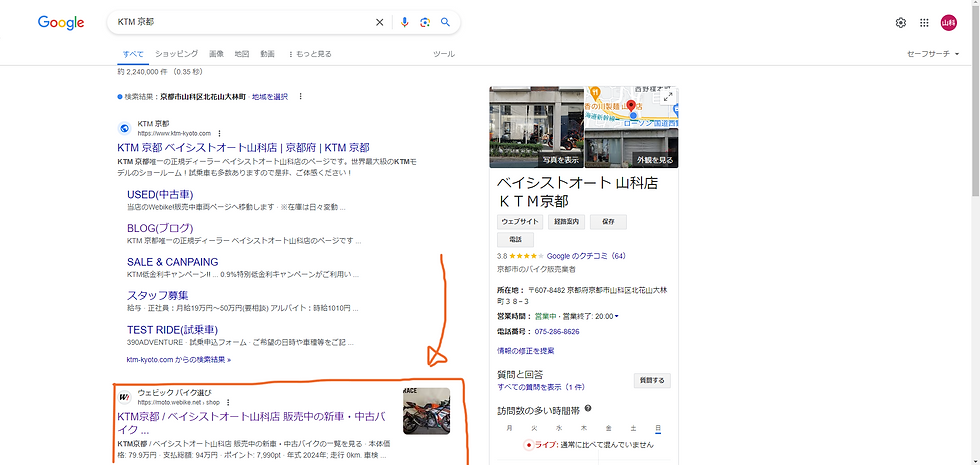Screen dimensions: 980x465
Task: Click the motorcycle thumbnail in Webike result
Action: tap(426, 411)
